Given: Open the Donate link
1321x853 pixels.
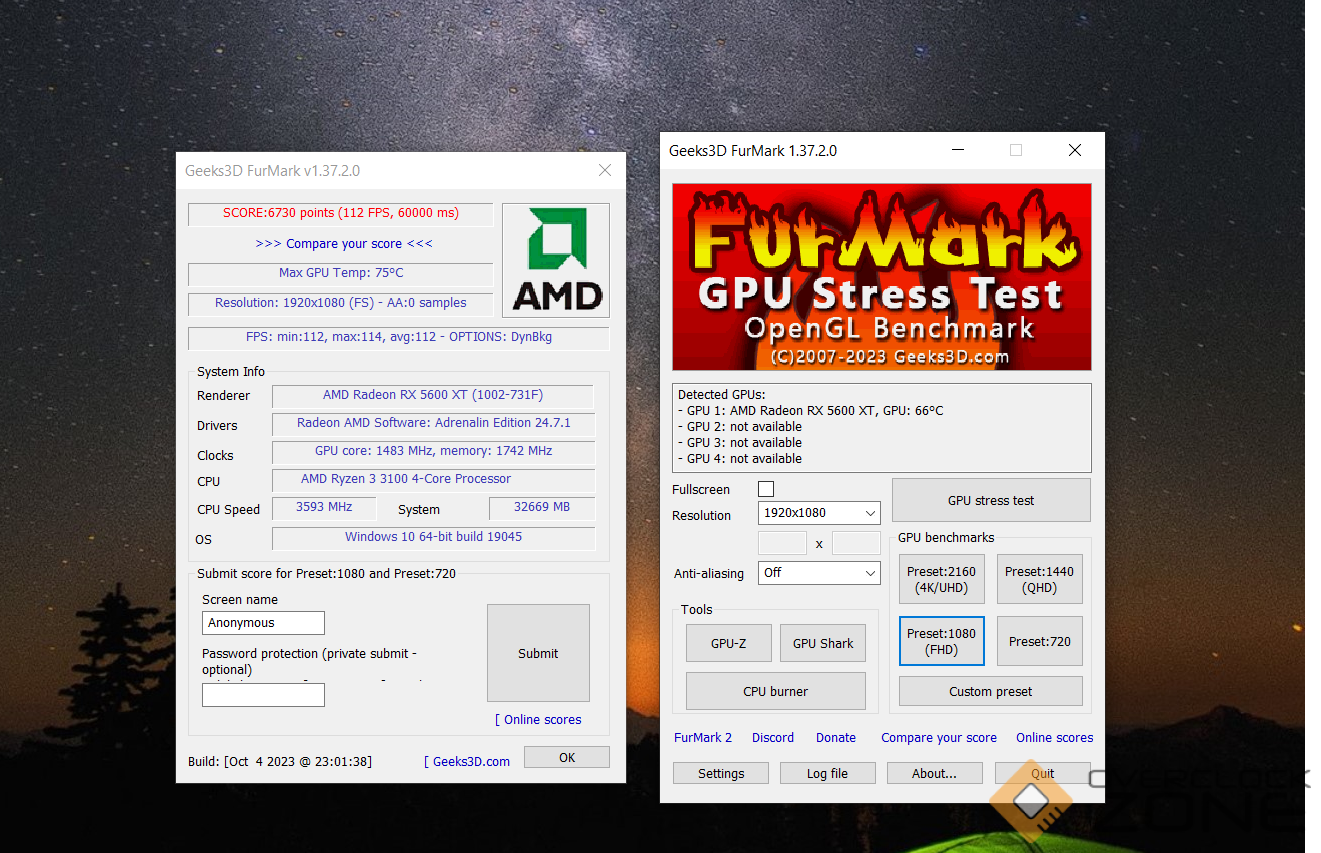Looking at the screenshot, I should point(836,738).
